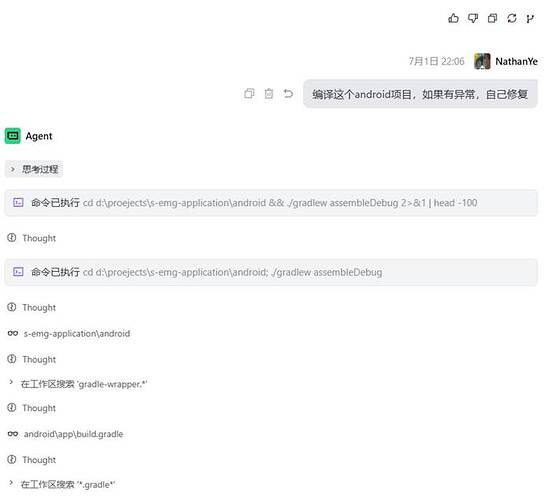Screen dimensions: 545x500
Task: Open Thought above gradle-wrapper search
Action: point(32,359)
